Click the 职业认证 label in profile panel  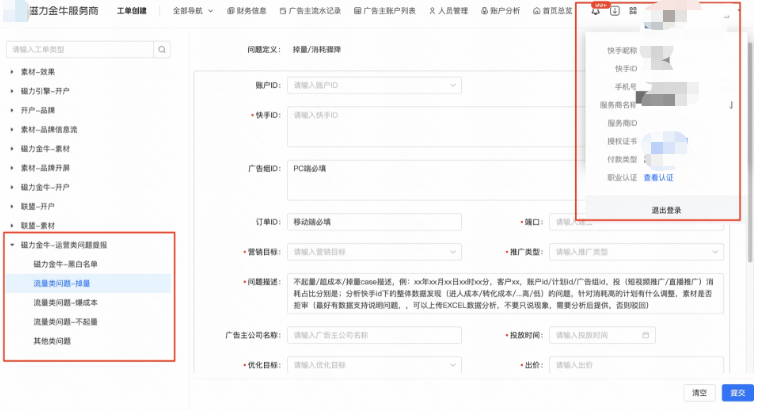(622, 178)
